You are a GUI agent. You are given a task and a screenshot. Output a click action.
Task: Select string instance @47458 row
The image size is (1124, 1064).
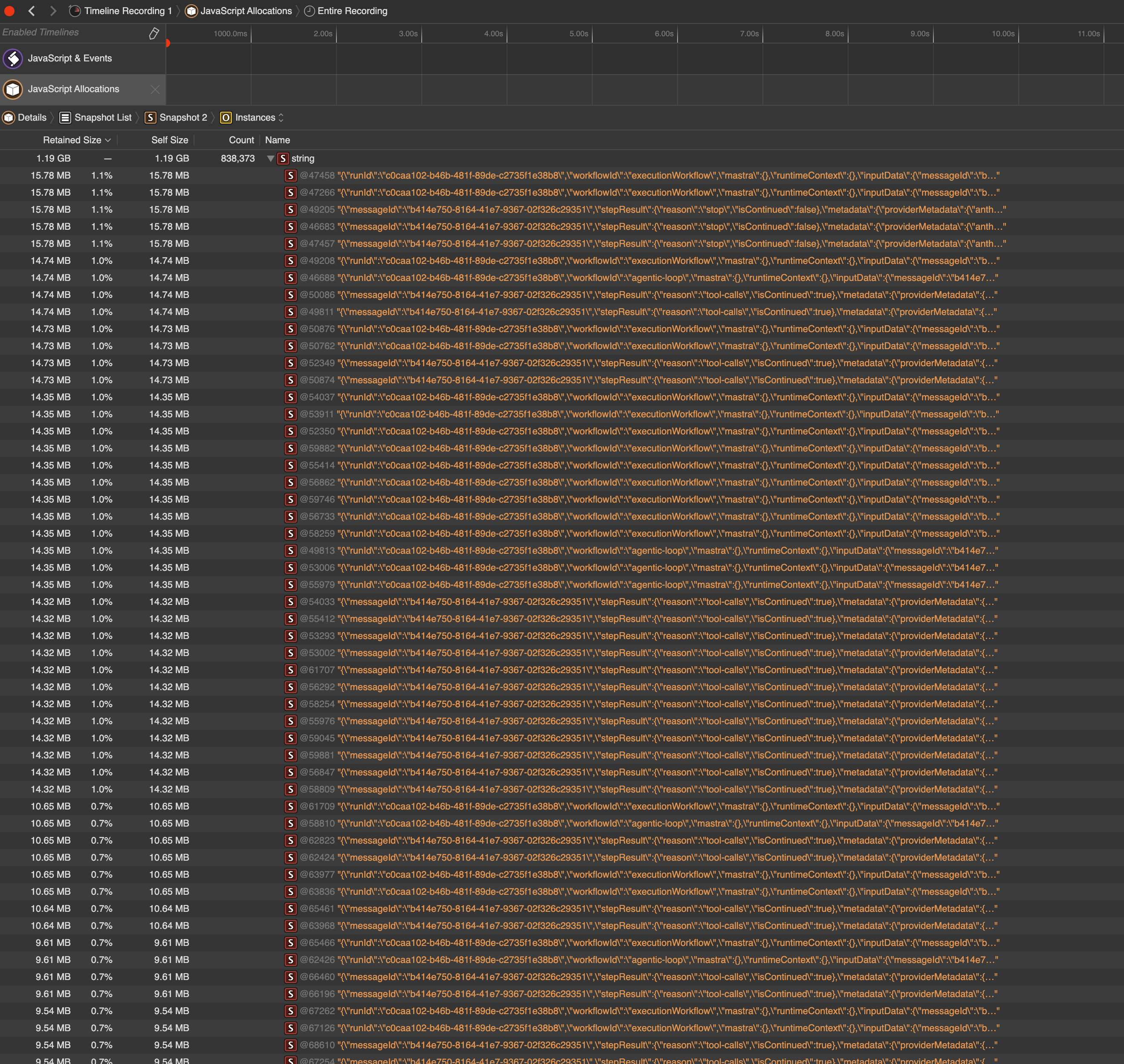[x=317, y=176]
